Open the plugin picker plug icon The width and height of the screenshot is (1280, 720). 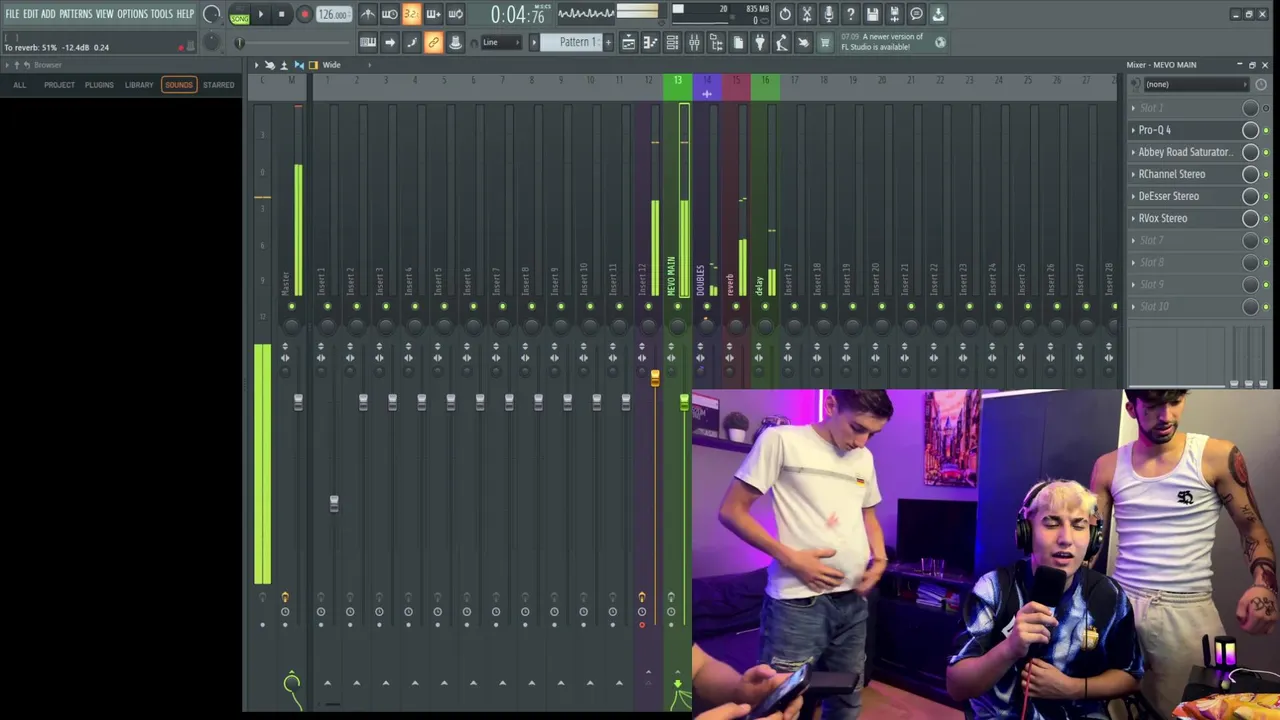coord(760,42)
